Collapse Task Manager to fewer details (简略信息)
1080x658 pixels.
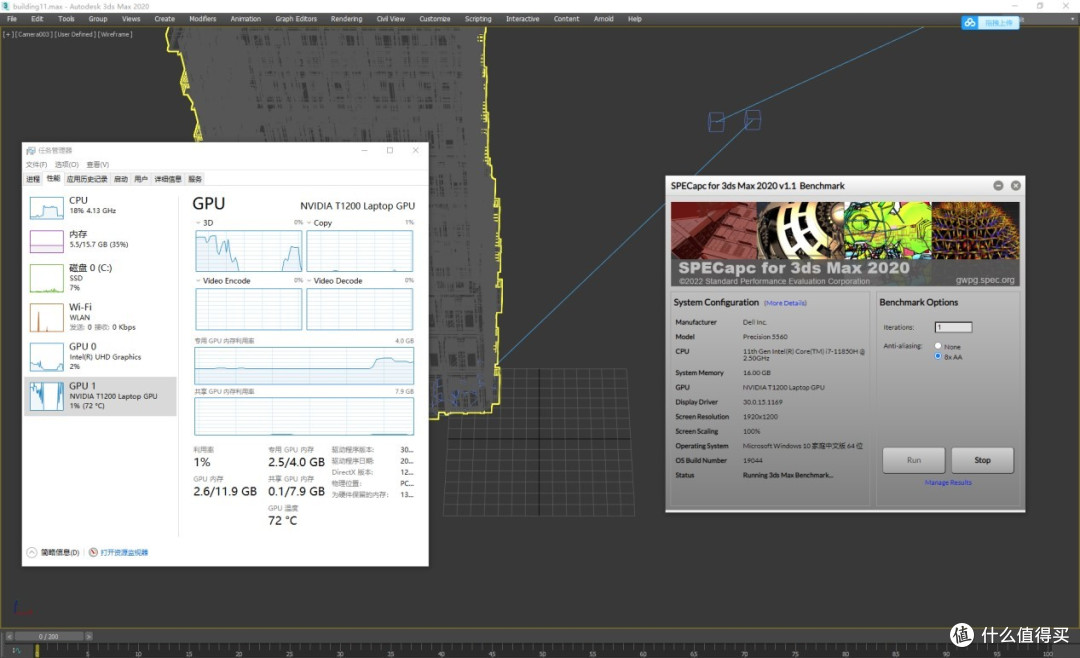click(53, 553)
